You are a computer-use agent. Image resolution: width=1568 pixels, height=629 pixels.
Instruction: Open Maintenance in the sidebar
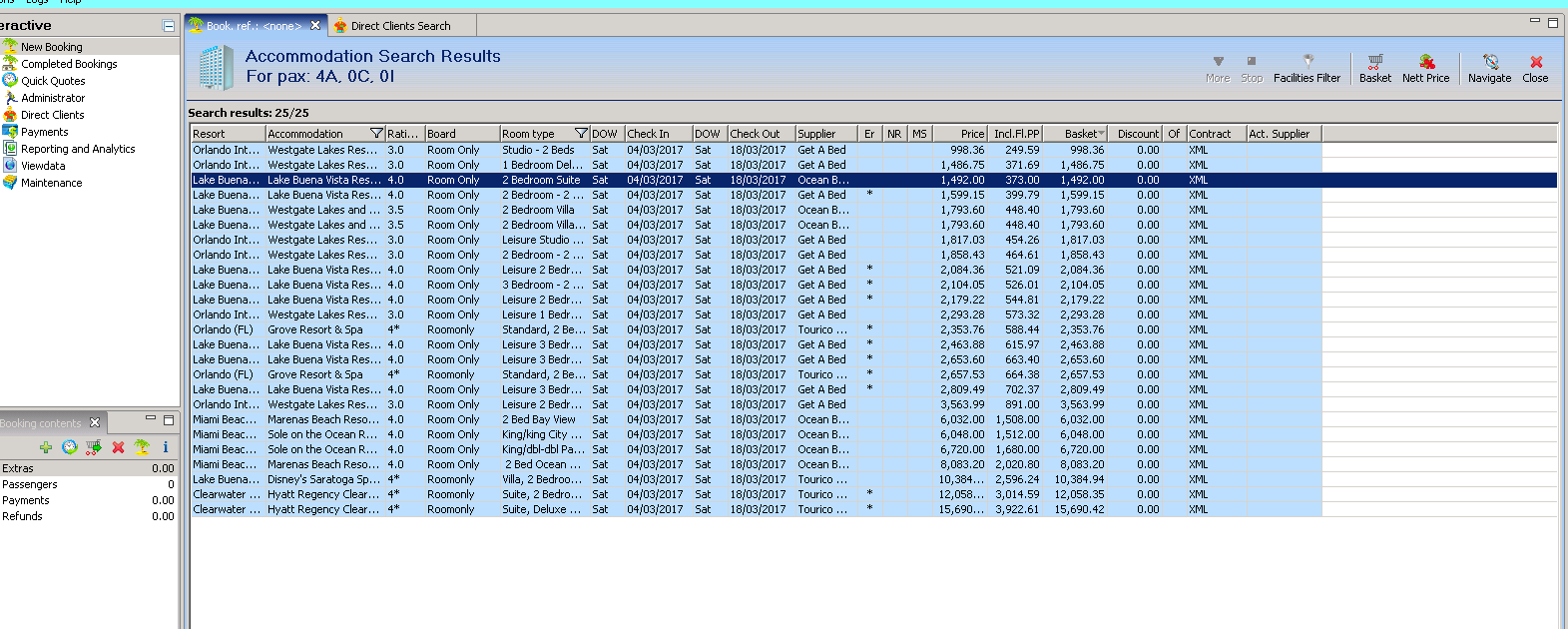pyautogui.click(x=52, y=183)
